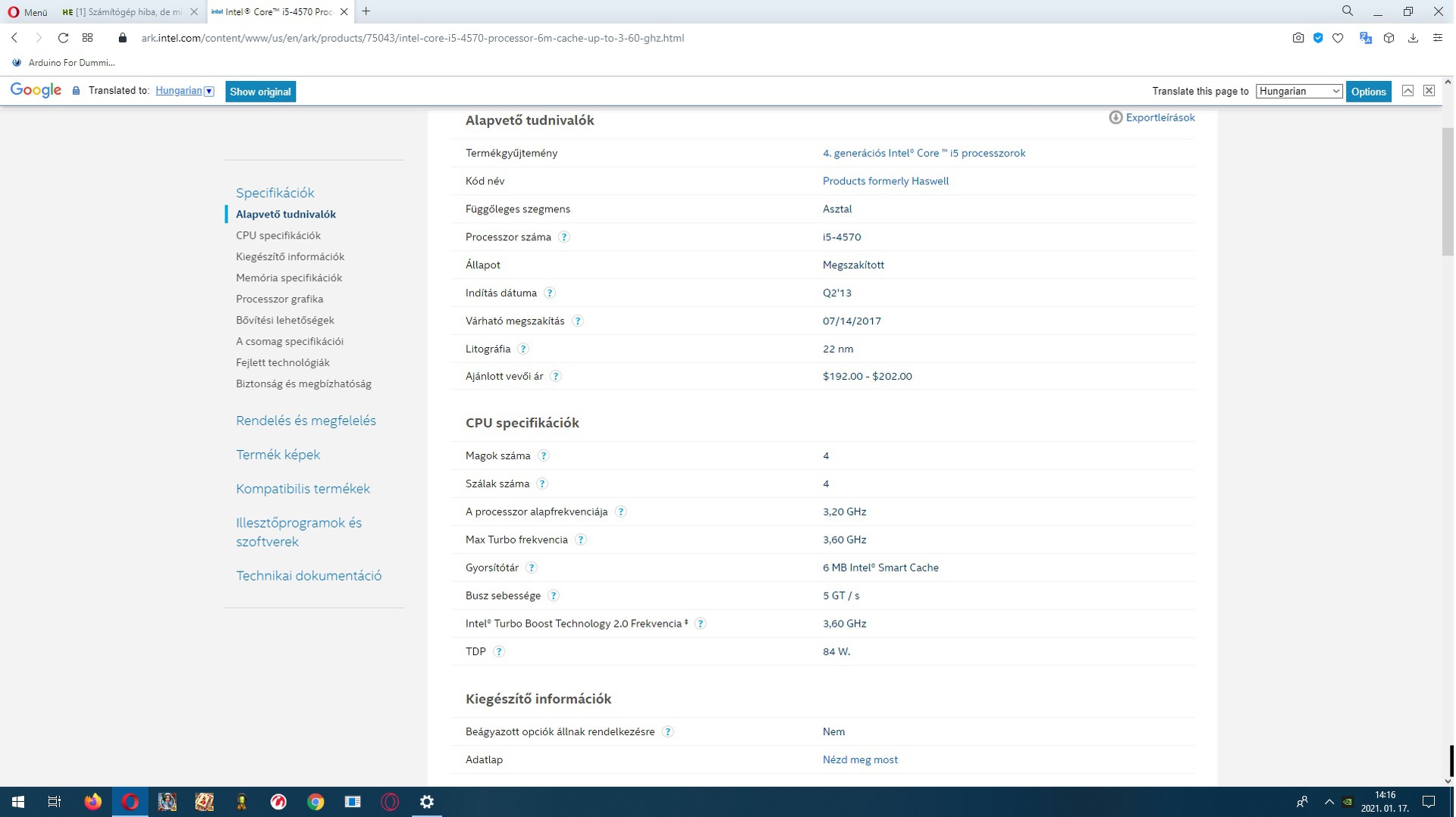1456x817 pixels.
Task: Open the Products formerly Haswell link
Action: [886, 181]
